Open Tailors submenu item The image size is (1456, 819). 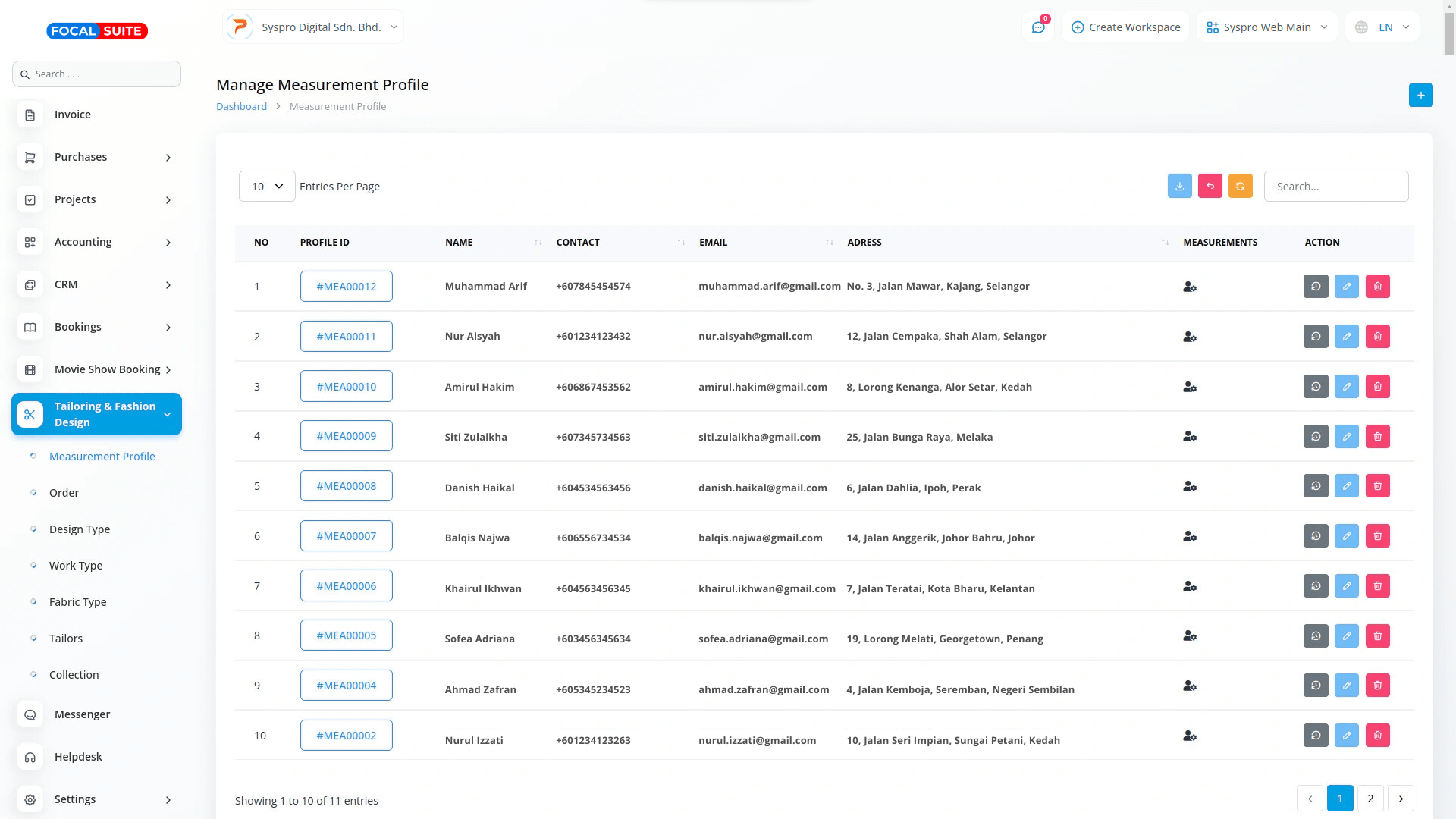point(66,638)
